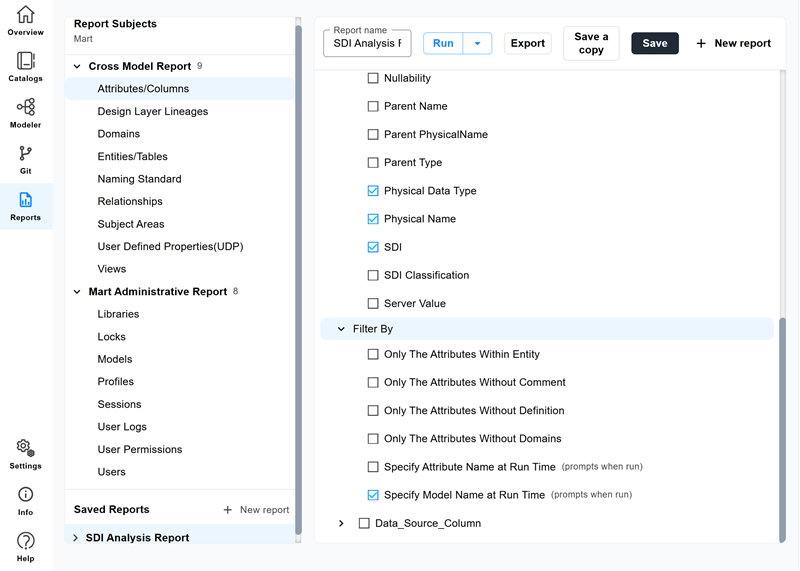Uncheck the Physical Name checkbox

coord(373,219)
